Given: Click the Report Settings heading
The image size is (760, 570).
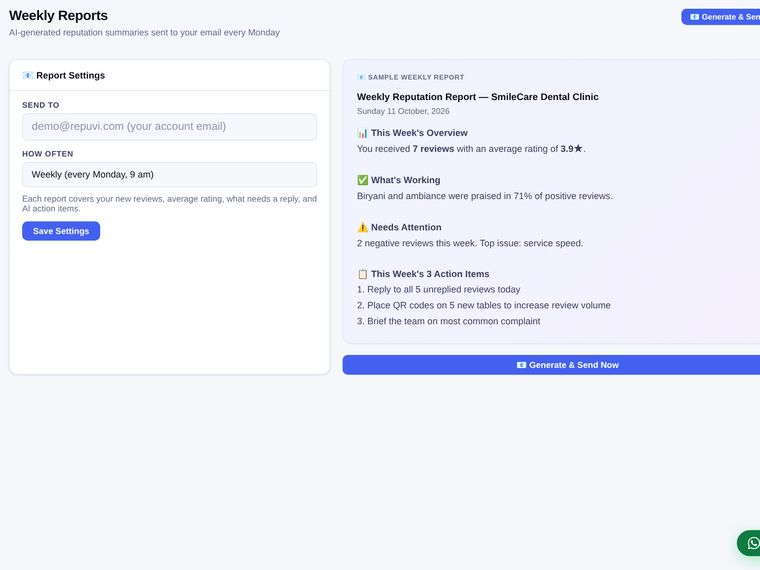Looking at the screenshot, I should pyautogui.click(x=70, y=75).
